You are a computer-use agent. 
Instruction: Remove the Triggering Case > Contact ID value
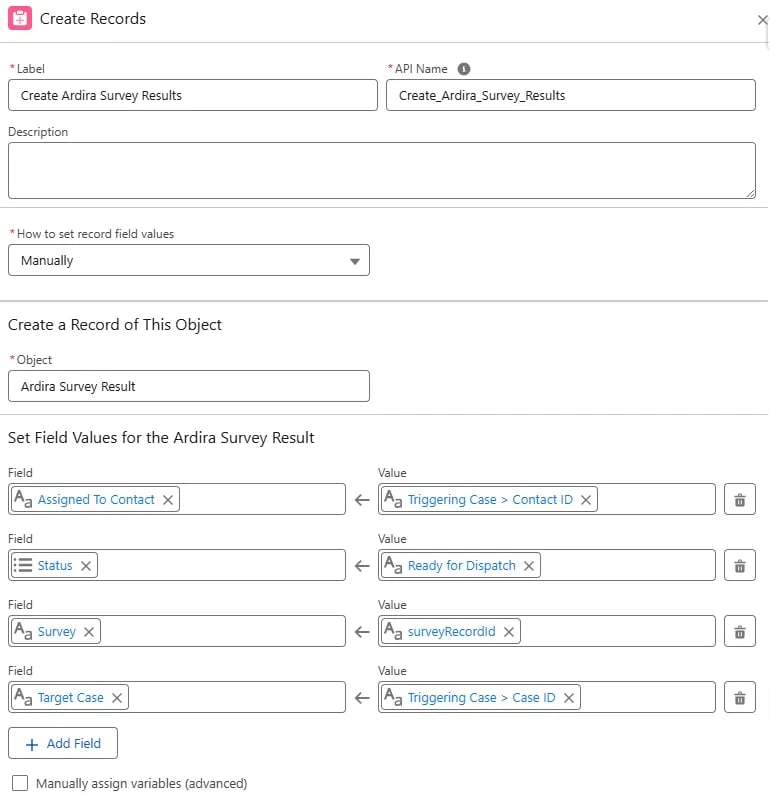pyautogui.click(x=586, y=500)
